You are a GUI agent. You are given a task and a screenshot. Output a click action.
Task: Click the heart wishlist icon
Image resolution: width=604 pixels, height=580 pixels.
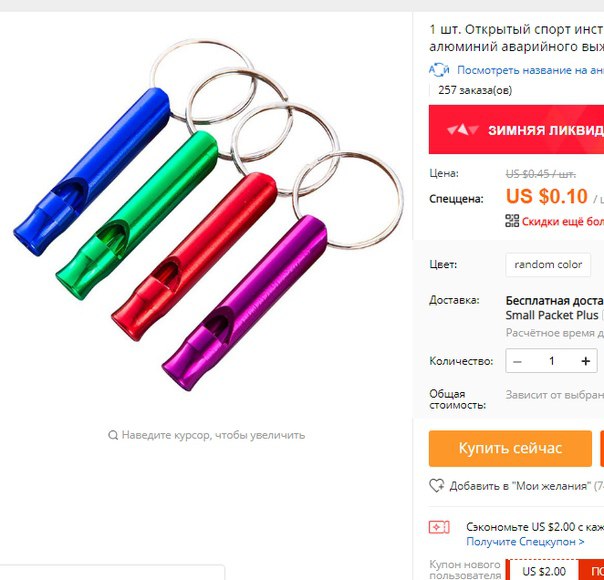point(437,486)
